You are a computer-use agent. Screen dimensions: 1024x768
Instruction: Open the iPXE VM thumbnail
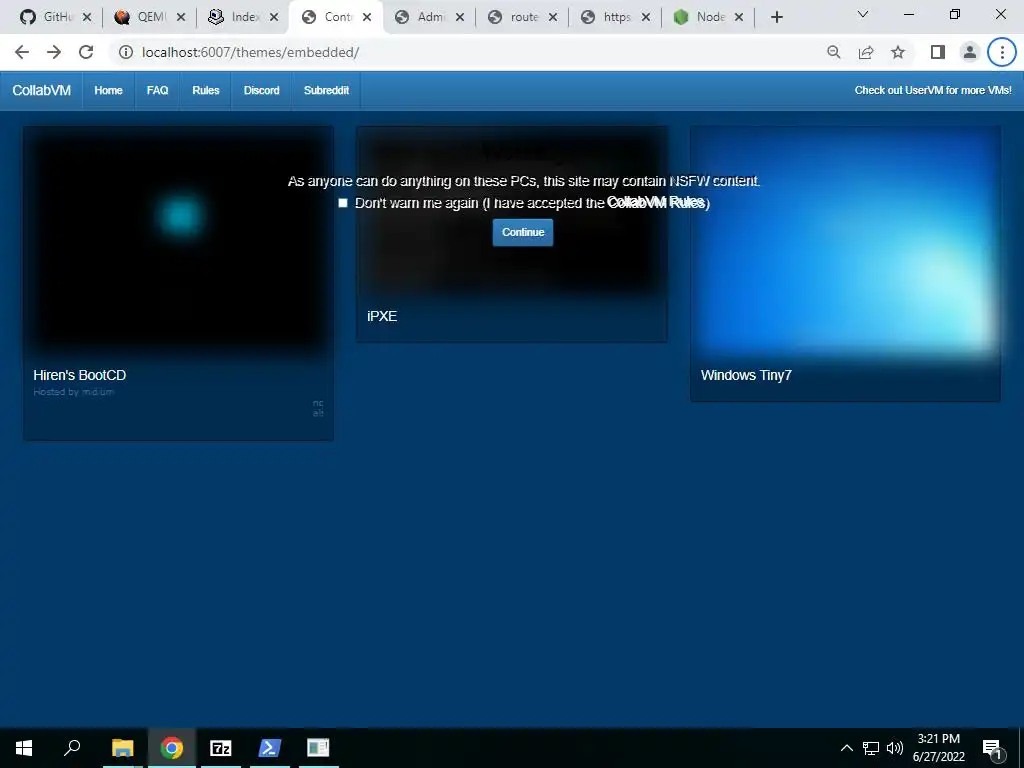click(x=512, y=212)
